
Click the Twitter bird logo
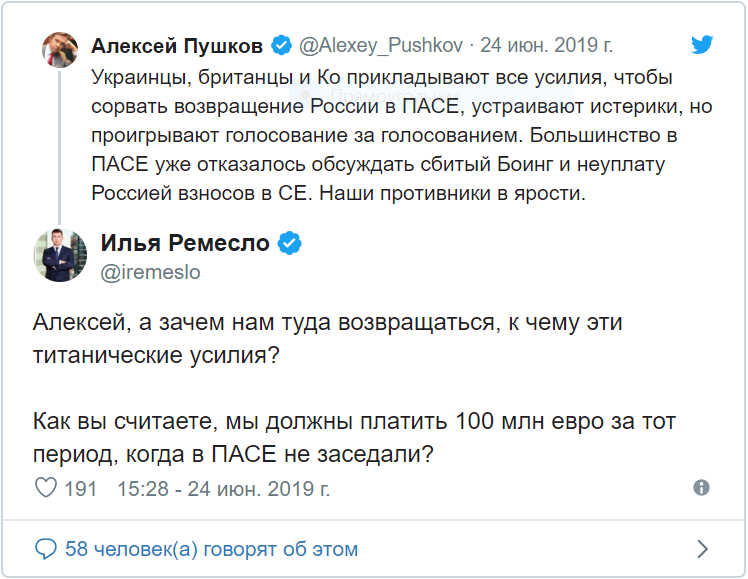tap(704, 45)
